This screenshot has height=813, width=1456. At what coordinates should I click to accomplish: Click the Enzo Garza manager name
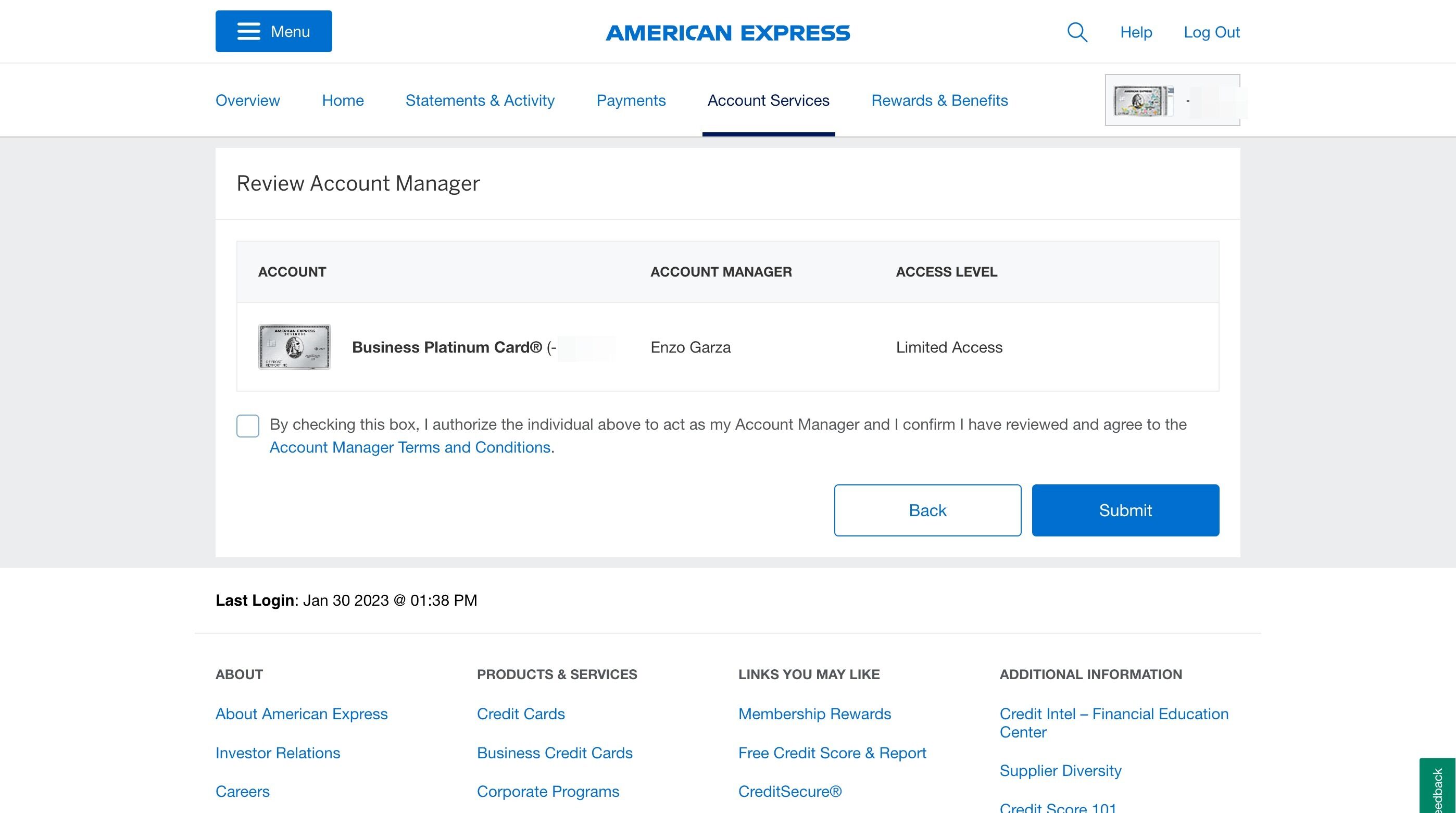(x=690, y=347)
